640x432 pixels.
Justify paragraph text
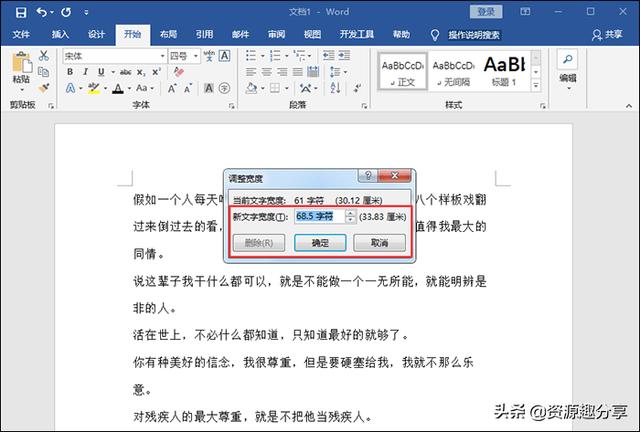pyautogui.click(x=298, y=72)
